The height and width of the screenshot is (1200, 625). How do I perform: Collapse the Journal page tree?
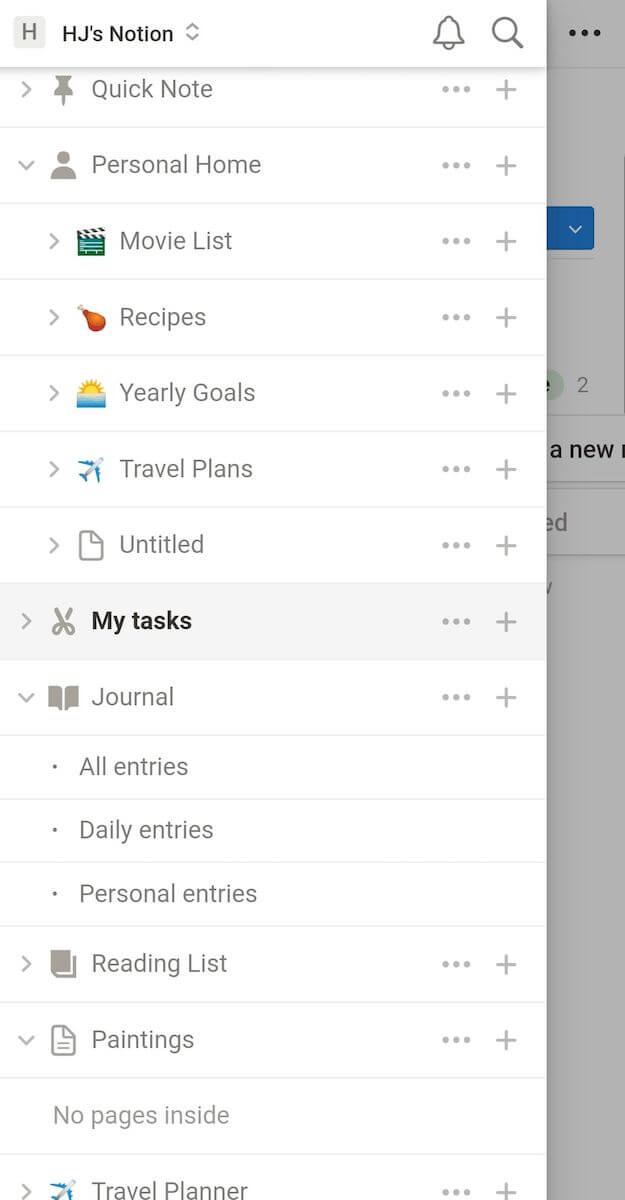[27, 697]
